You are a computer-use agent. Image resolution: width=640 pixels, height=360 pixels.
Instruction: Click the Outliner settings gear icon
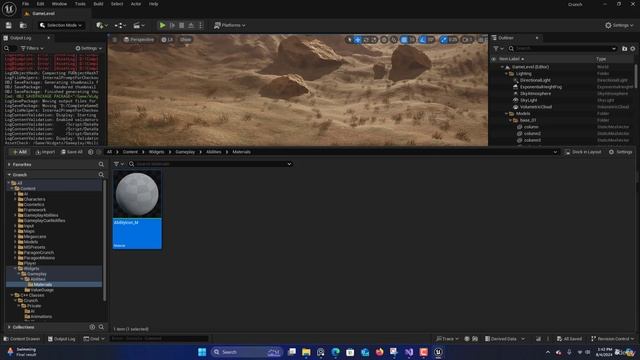633,49
